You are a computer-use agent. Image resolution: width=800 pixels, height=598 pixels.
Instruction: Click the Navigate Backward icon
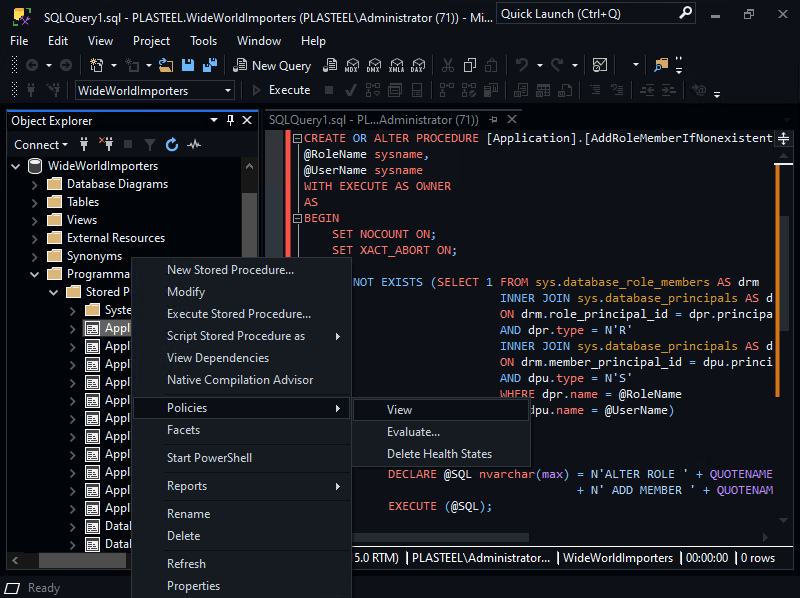click(32, 65)
